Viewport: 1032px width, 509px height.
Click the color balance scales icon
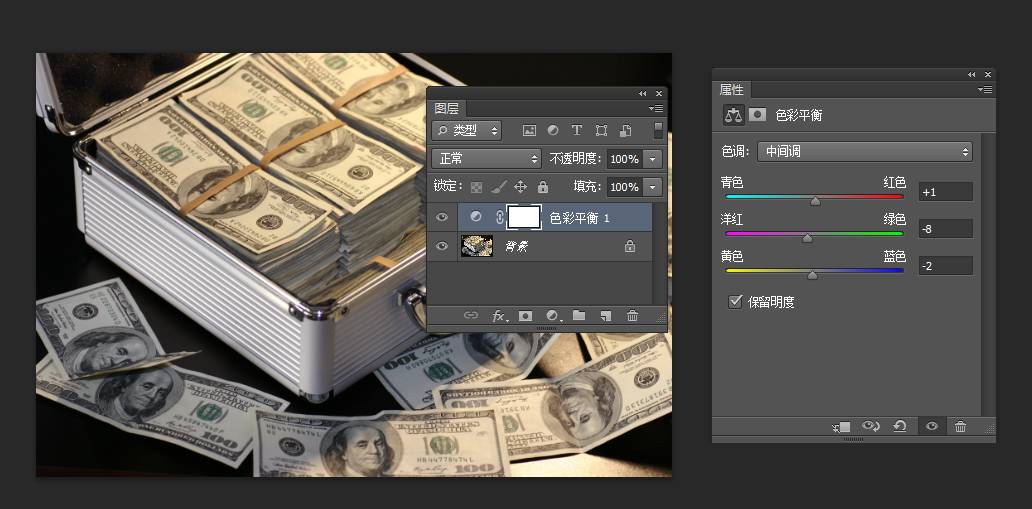[x=734, y=115]
